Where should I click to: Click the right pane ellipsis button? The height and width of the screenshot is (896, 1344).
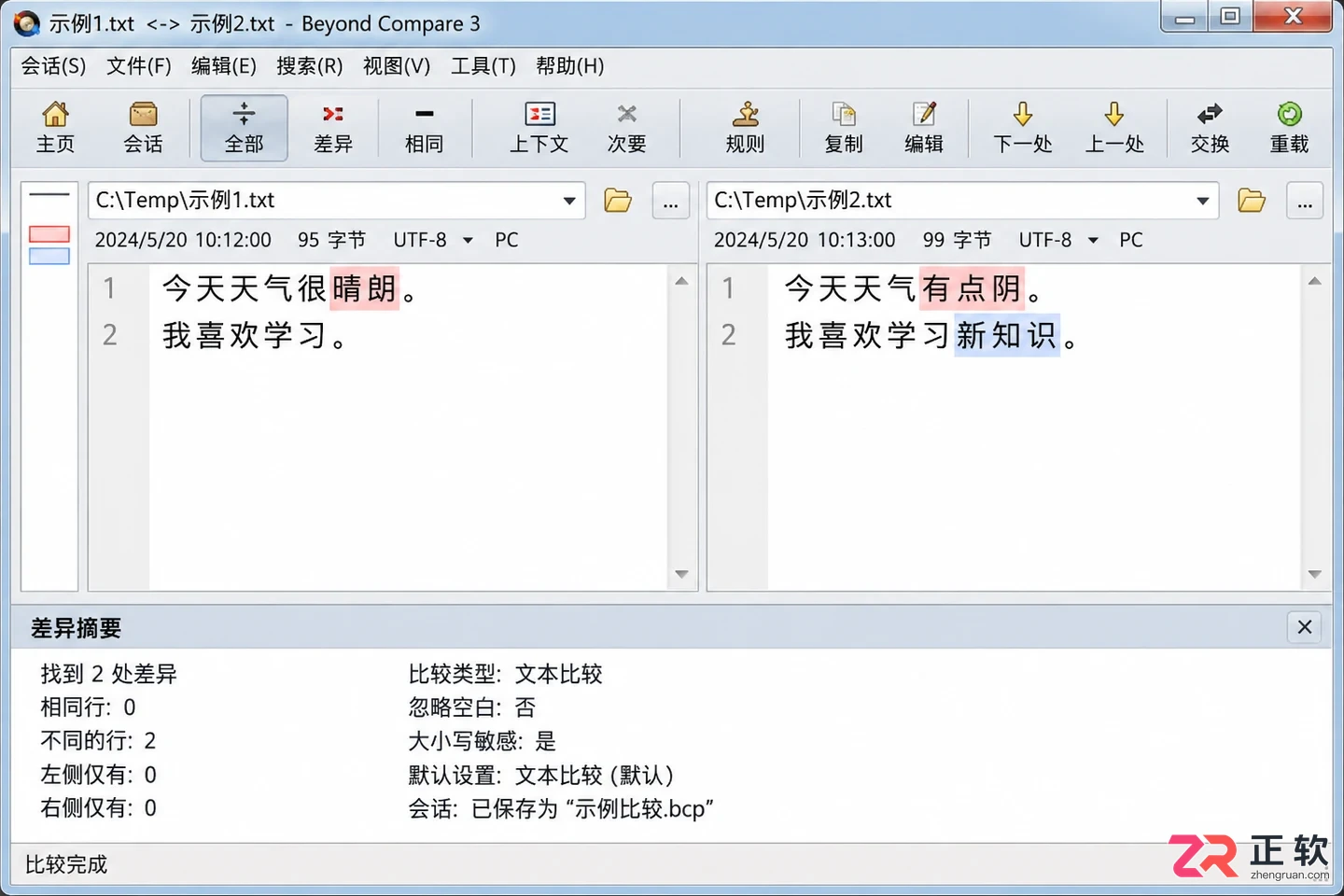tap(1304, 202)
